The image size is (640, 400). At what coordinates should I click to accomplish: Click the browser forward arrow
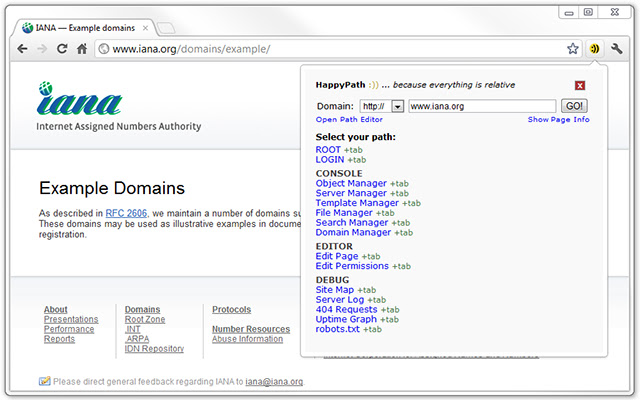(42, 49)
